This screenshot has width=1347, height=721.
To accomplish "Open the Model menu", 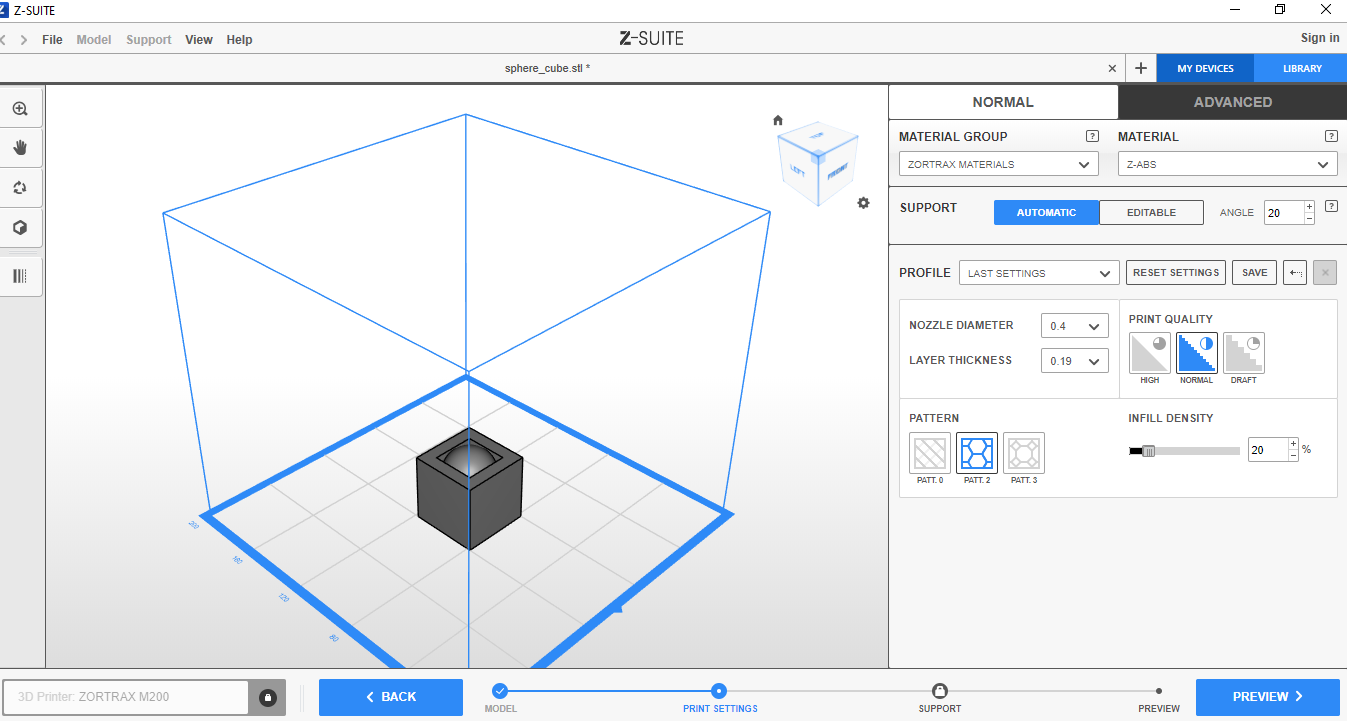I will [94, 40].
